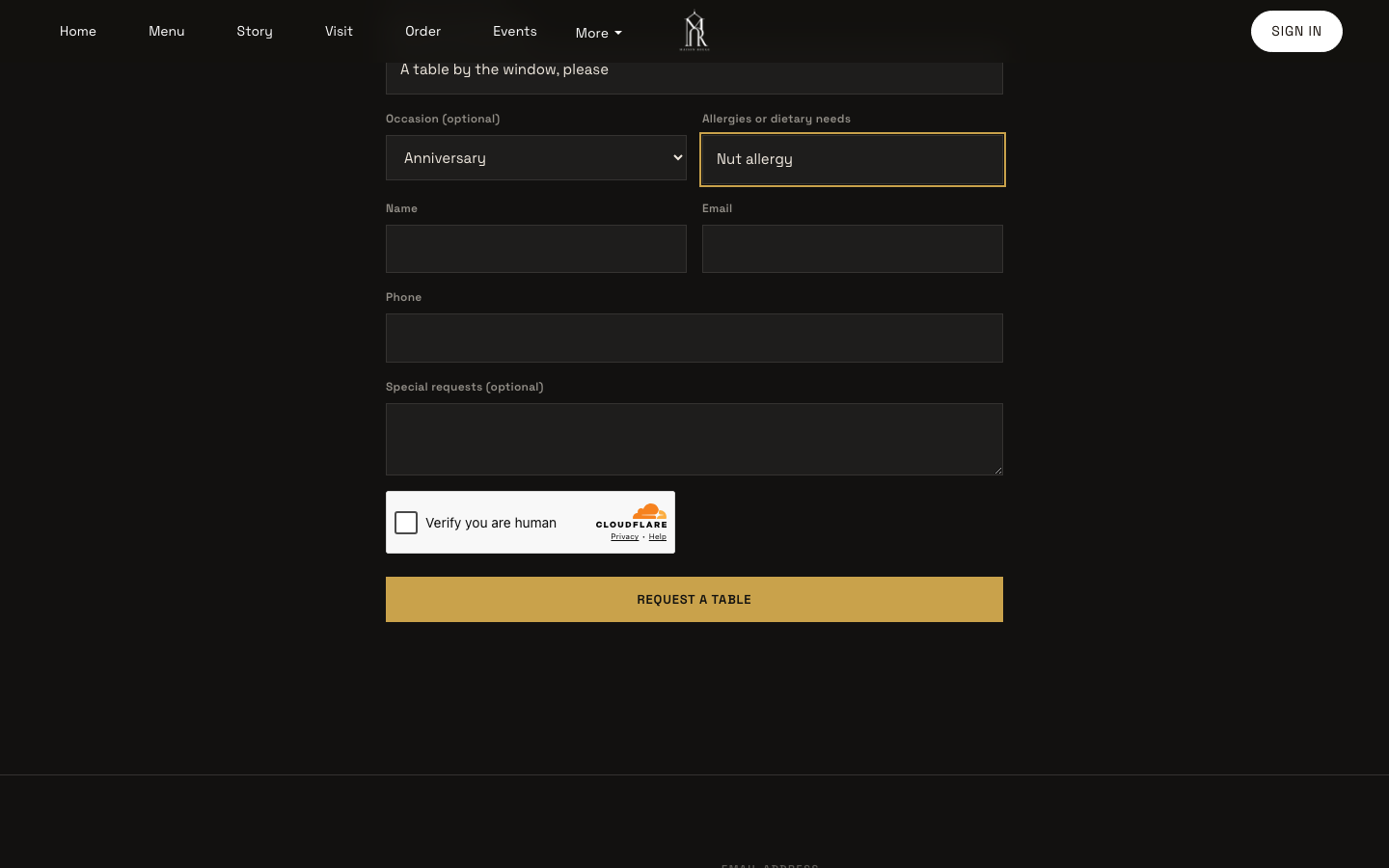Click the Name field label
This screenshot has height=868, width=1389.
point(401,208)
